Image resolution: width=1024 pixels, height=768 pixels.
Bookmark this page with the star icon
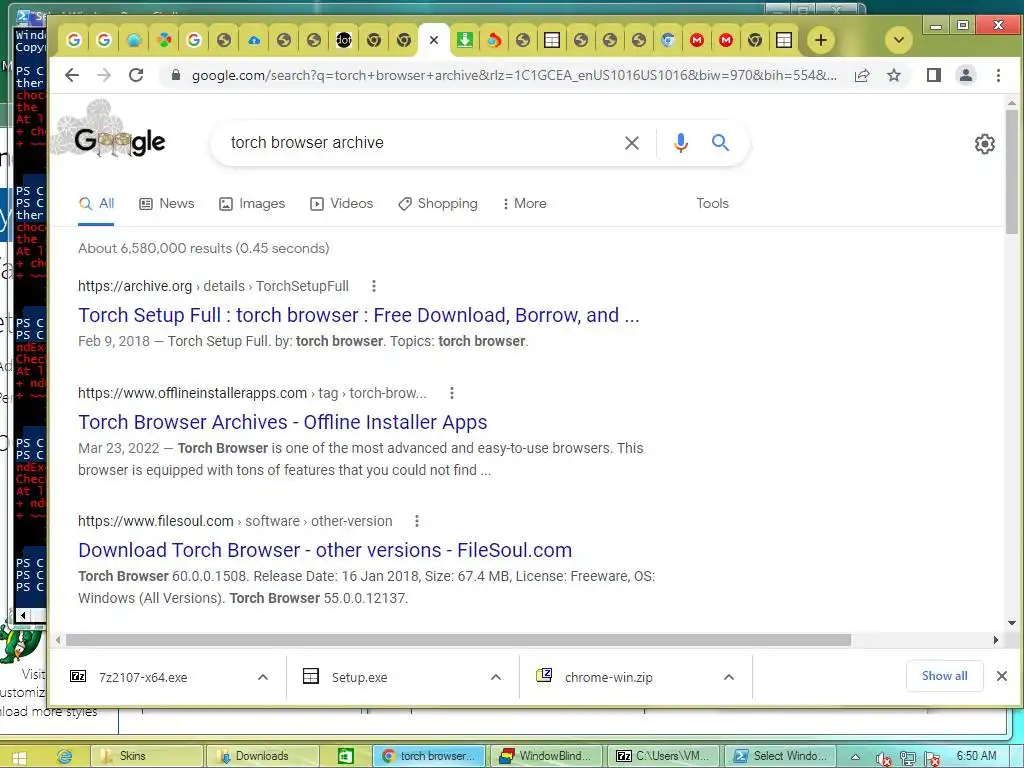[x=894, y=75]
